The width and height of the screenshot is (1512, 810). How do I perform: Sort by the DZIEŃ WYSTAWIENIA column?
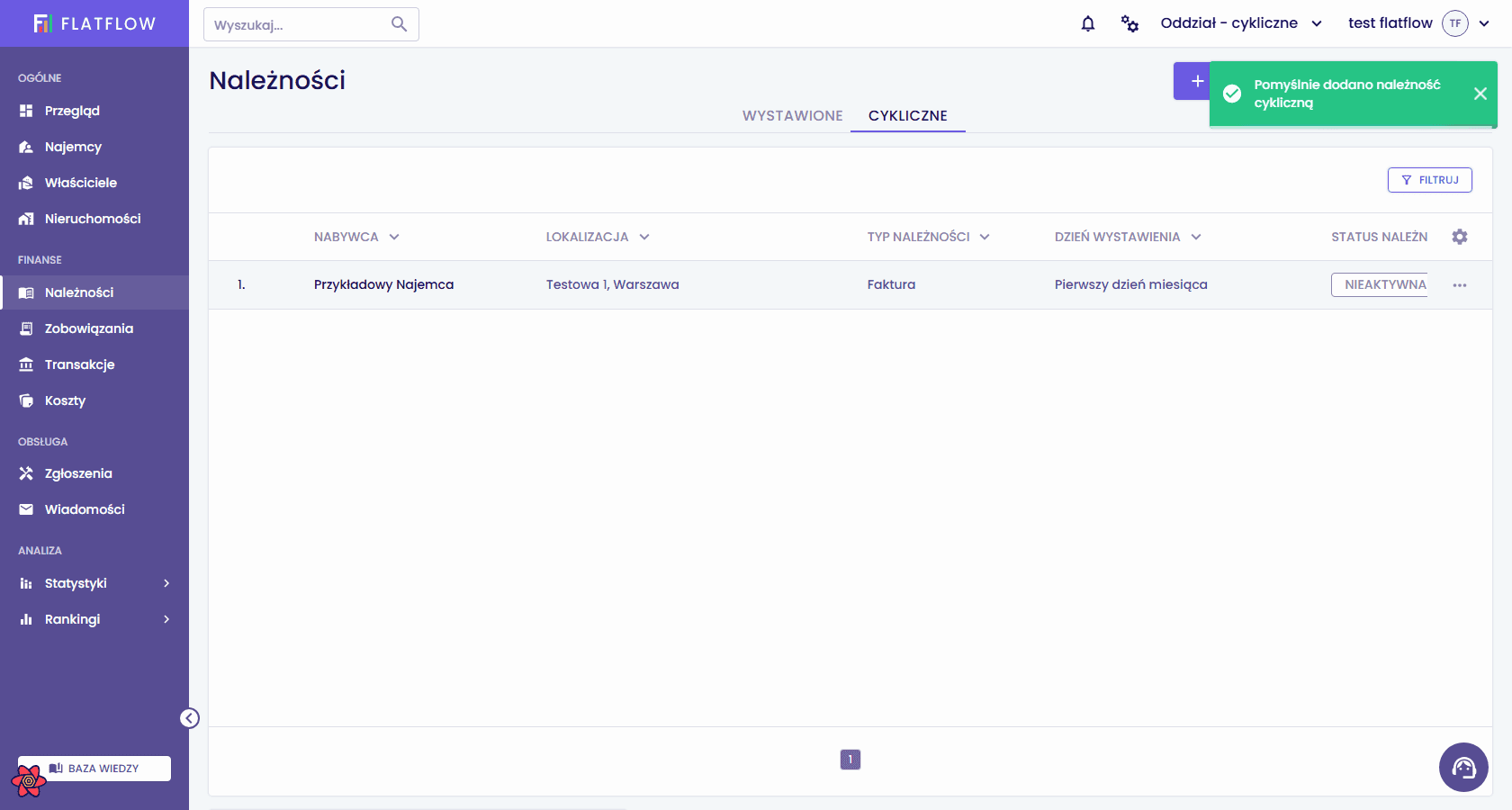[x=1128, y=237]
